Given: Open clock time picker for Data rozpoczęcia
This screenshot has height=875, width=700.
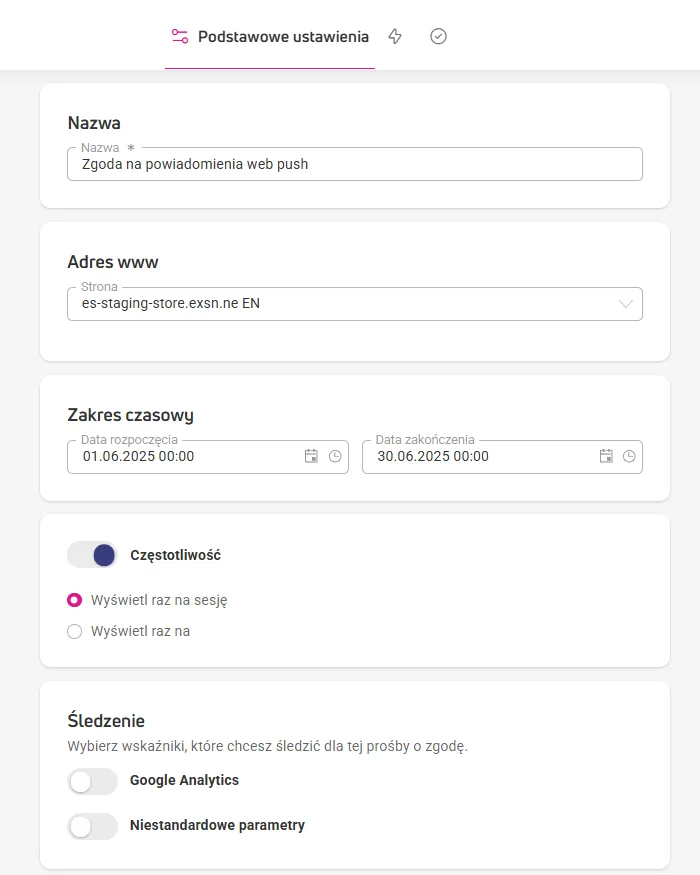Looking at the screenshot, I should pos(335,456).
